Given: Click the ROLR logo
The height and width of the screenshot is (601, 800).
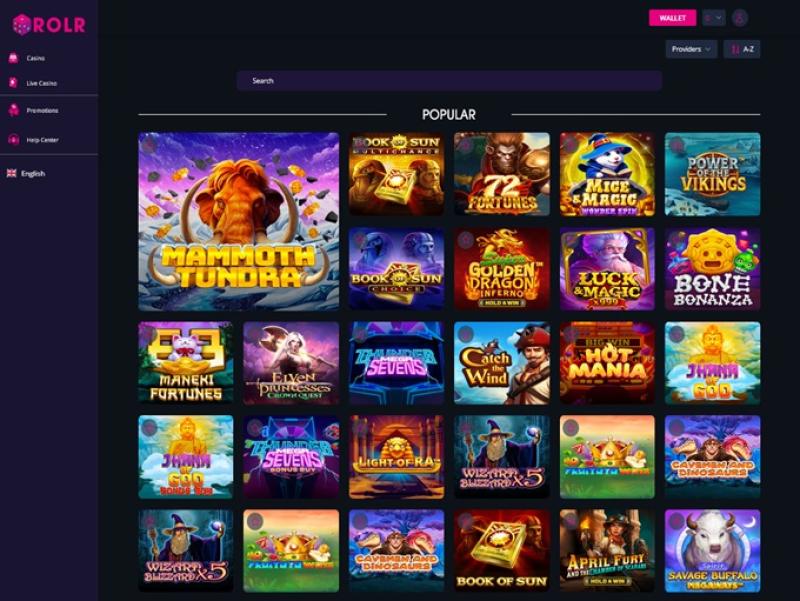Looking at the screenshot, I should point(49,24).
